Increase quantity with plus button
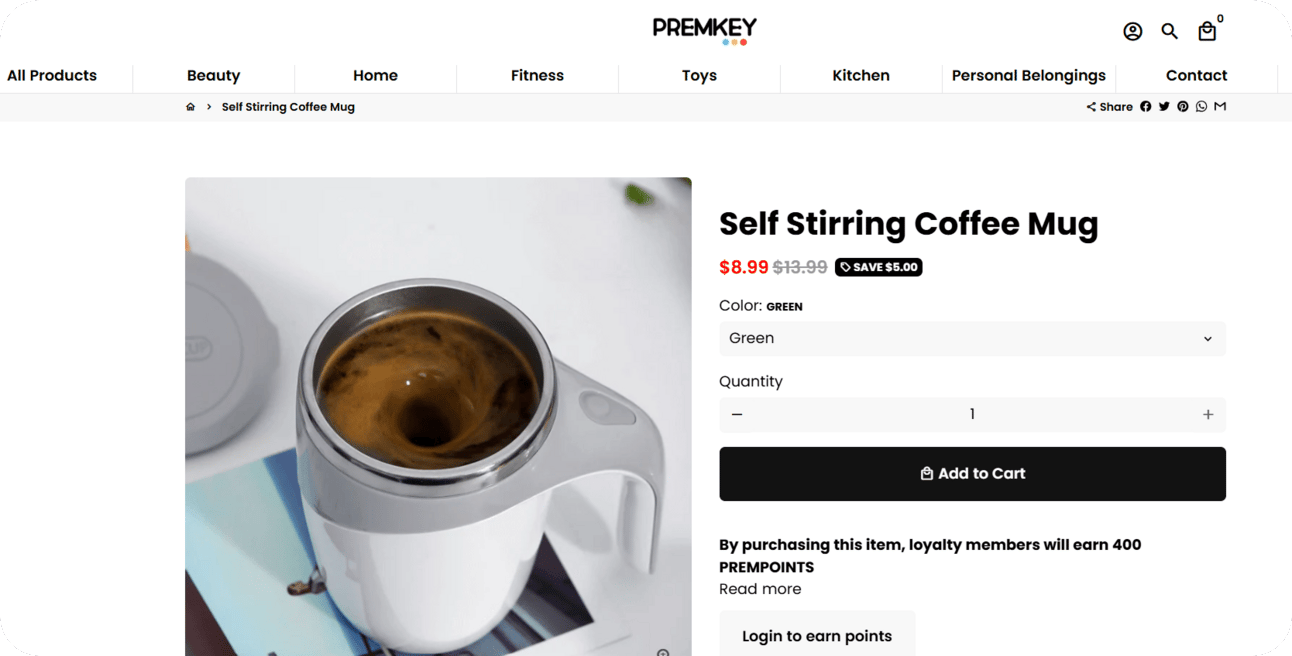 click(x=1208, y=414)
